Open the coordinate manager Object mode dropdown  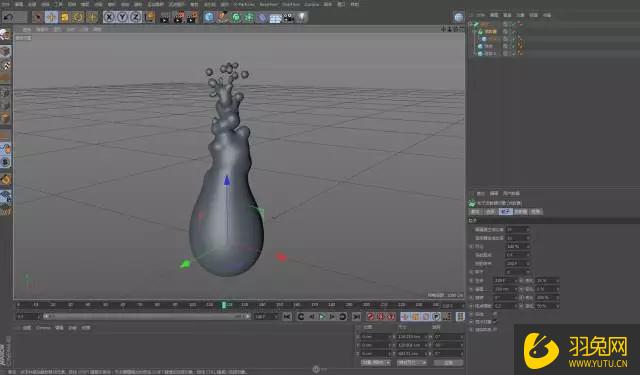click(x=375, y=362)
